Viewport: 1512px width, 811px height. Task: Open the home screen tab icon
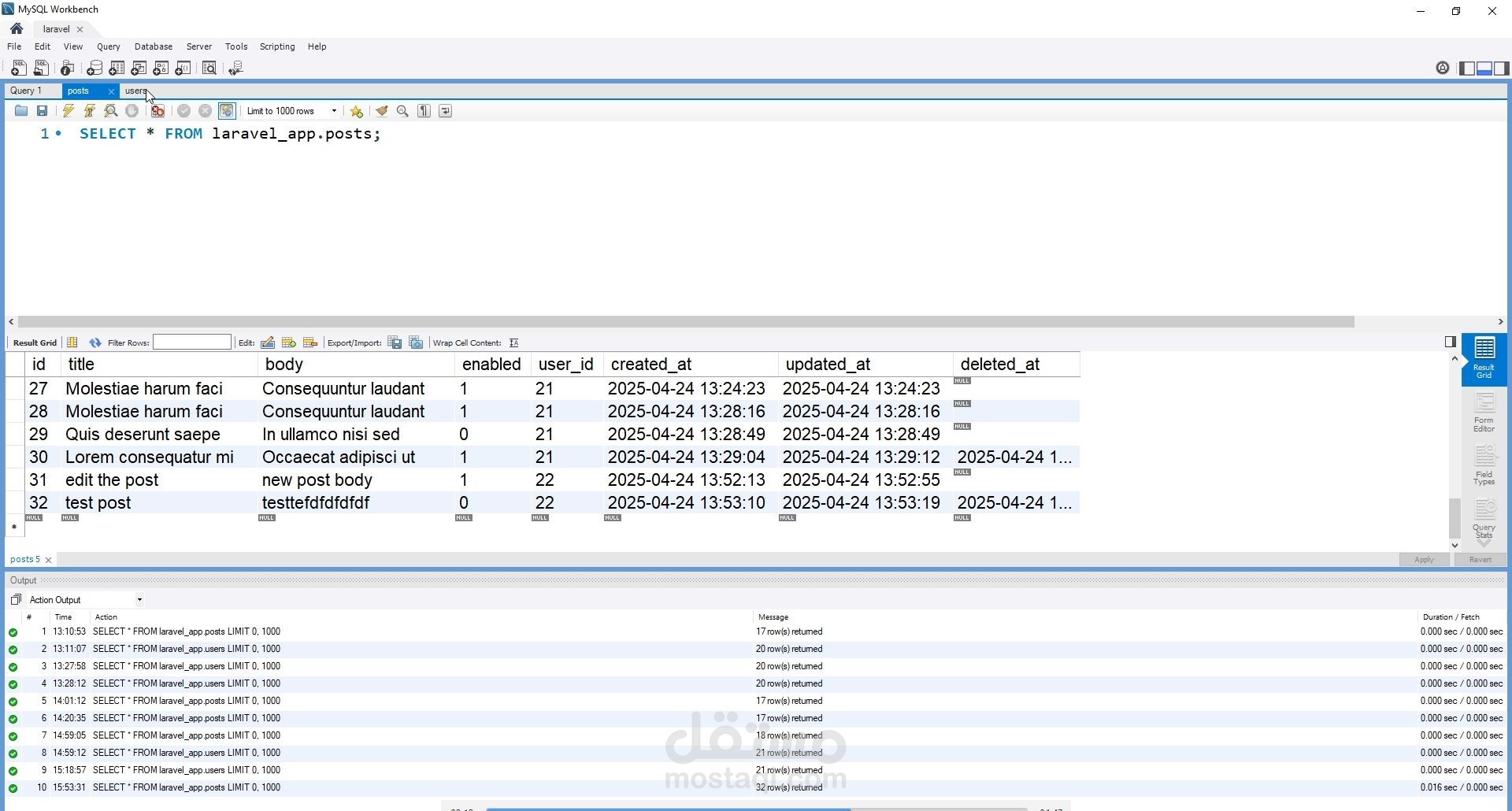[17, 28]
